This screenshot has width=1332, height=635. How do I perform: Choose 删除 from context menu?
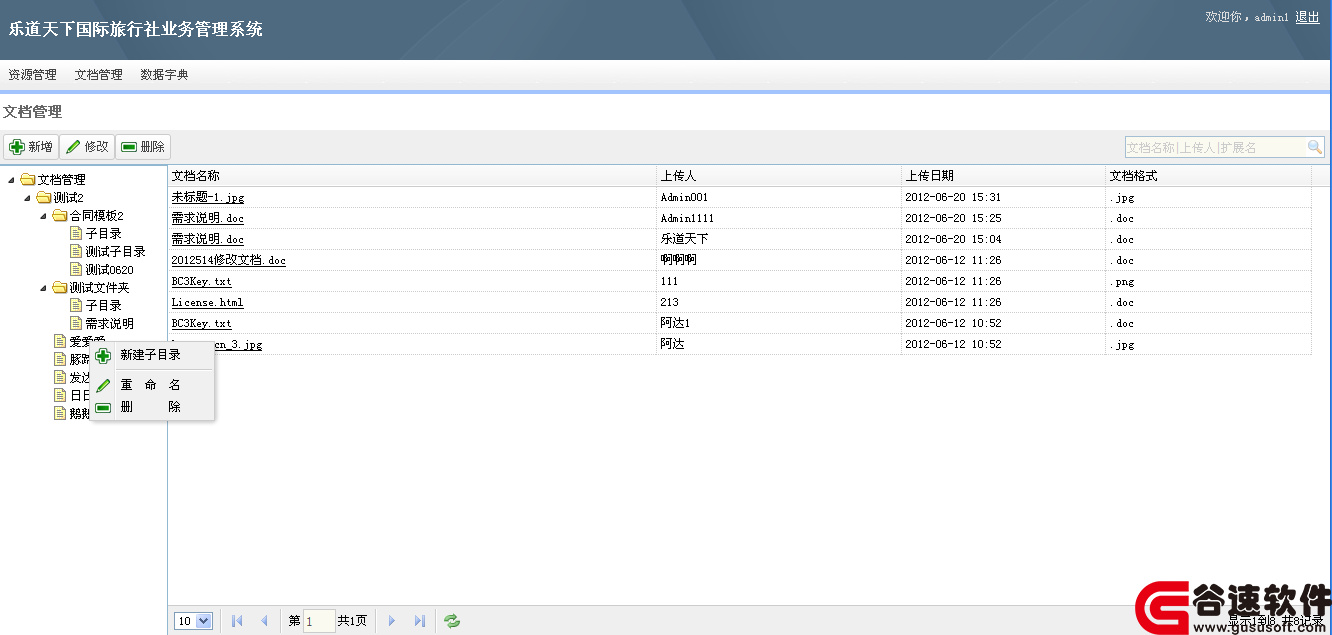[151, 407]
